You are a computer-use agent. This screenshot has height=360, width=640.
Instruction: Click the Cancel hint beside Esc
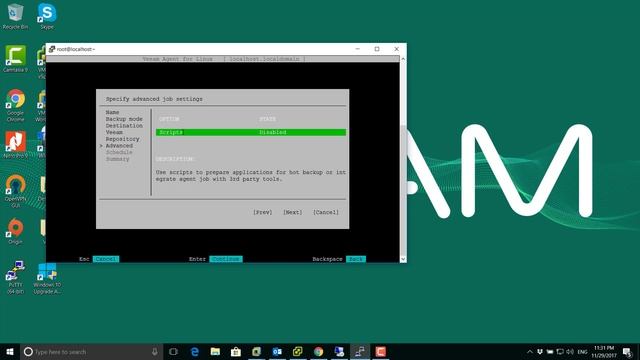pos(106,259)
